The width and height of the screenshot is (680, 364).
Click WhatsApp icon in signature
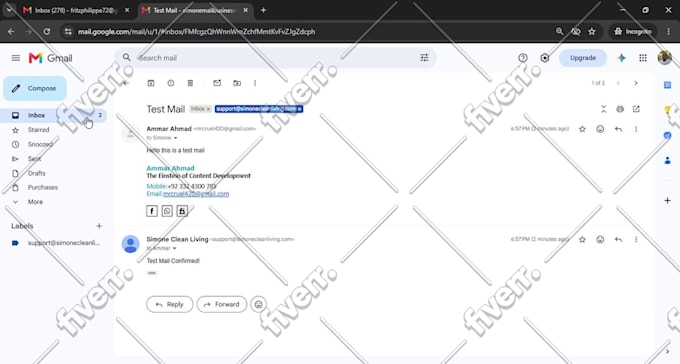167,211
